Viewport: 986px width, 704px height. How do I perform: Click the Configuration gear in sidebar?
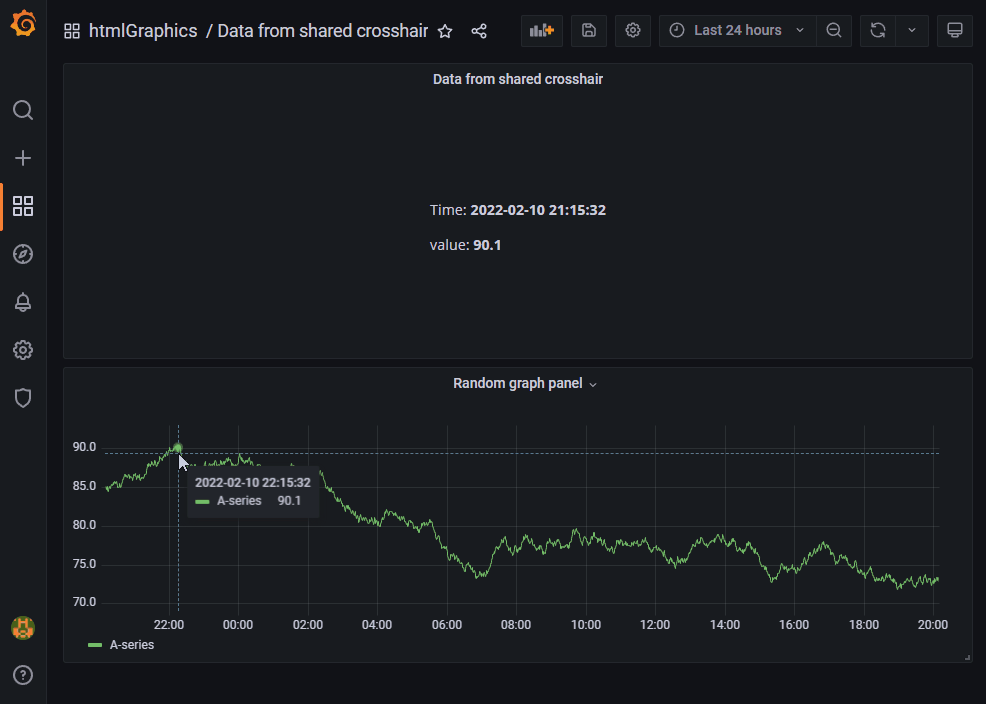(23, 350)
